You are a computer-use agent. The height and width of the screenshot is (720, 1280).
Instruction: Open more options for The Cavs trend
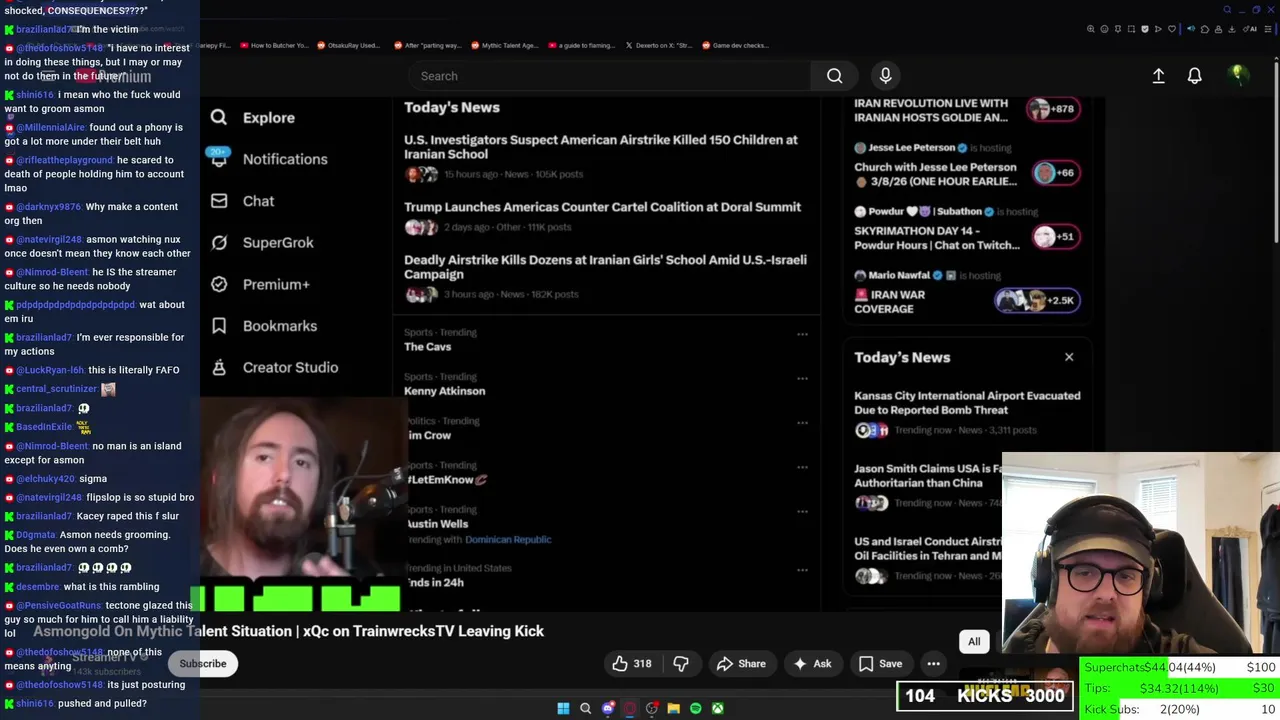pos(802,334)
